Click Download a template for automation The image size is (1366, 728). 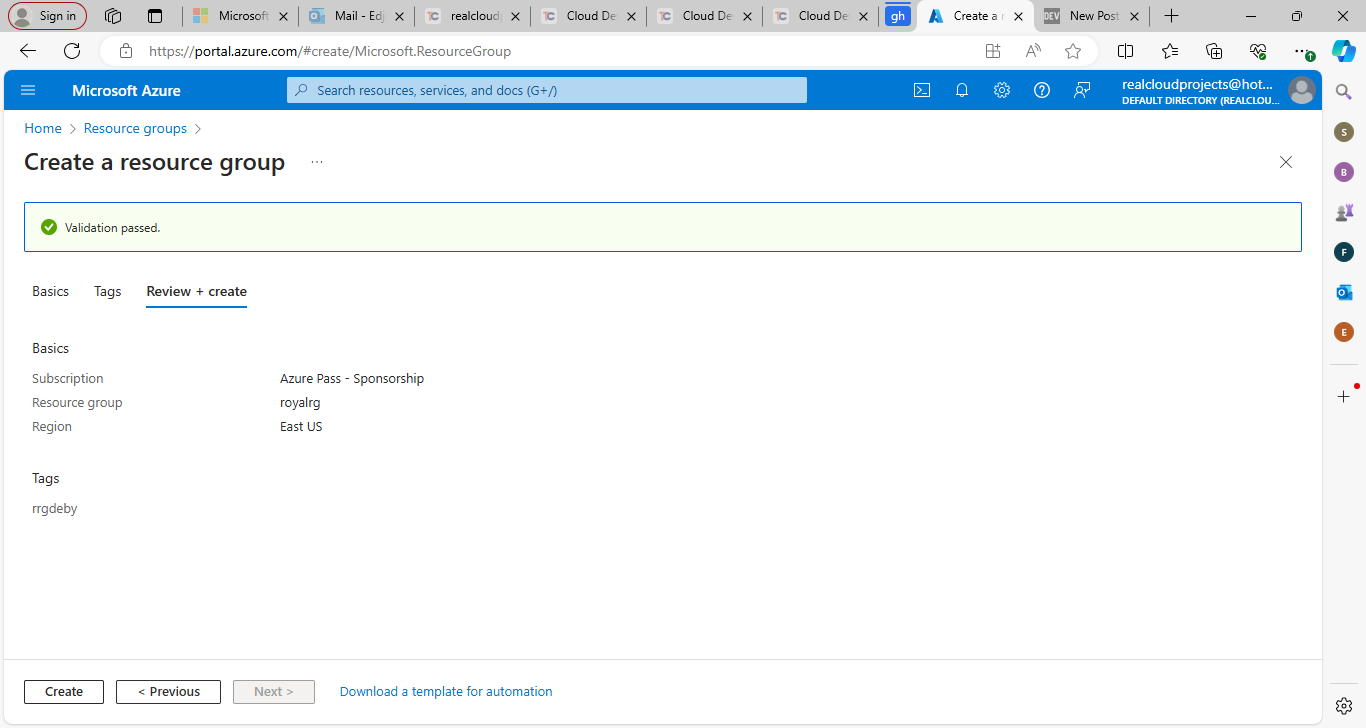pyautogui.click(x=446, y=692)
